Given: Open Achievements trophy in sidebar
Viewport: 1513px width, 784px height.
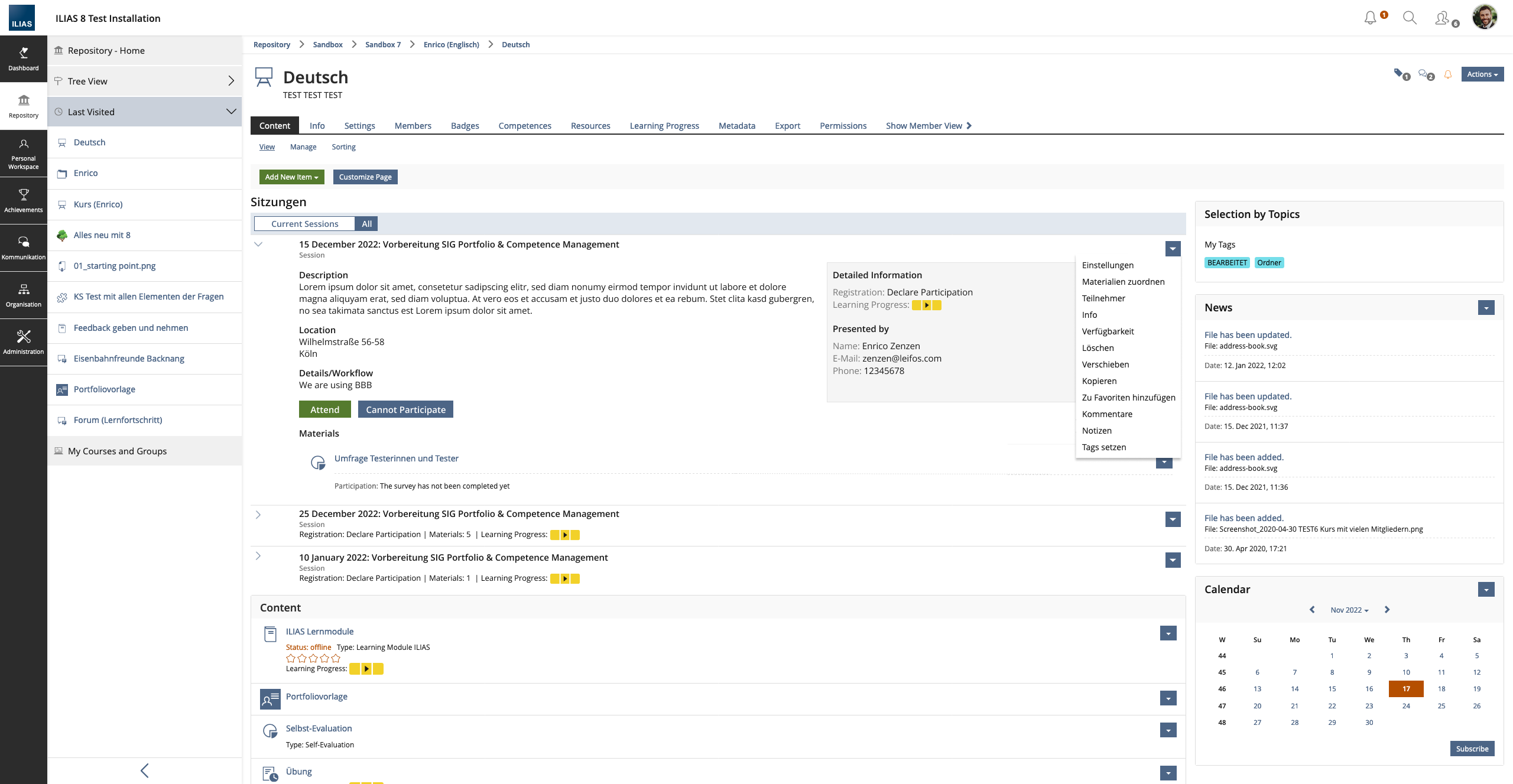Looking at the screenshot, I should pos(24,200).
